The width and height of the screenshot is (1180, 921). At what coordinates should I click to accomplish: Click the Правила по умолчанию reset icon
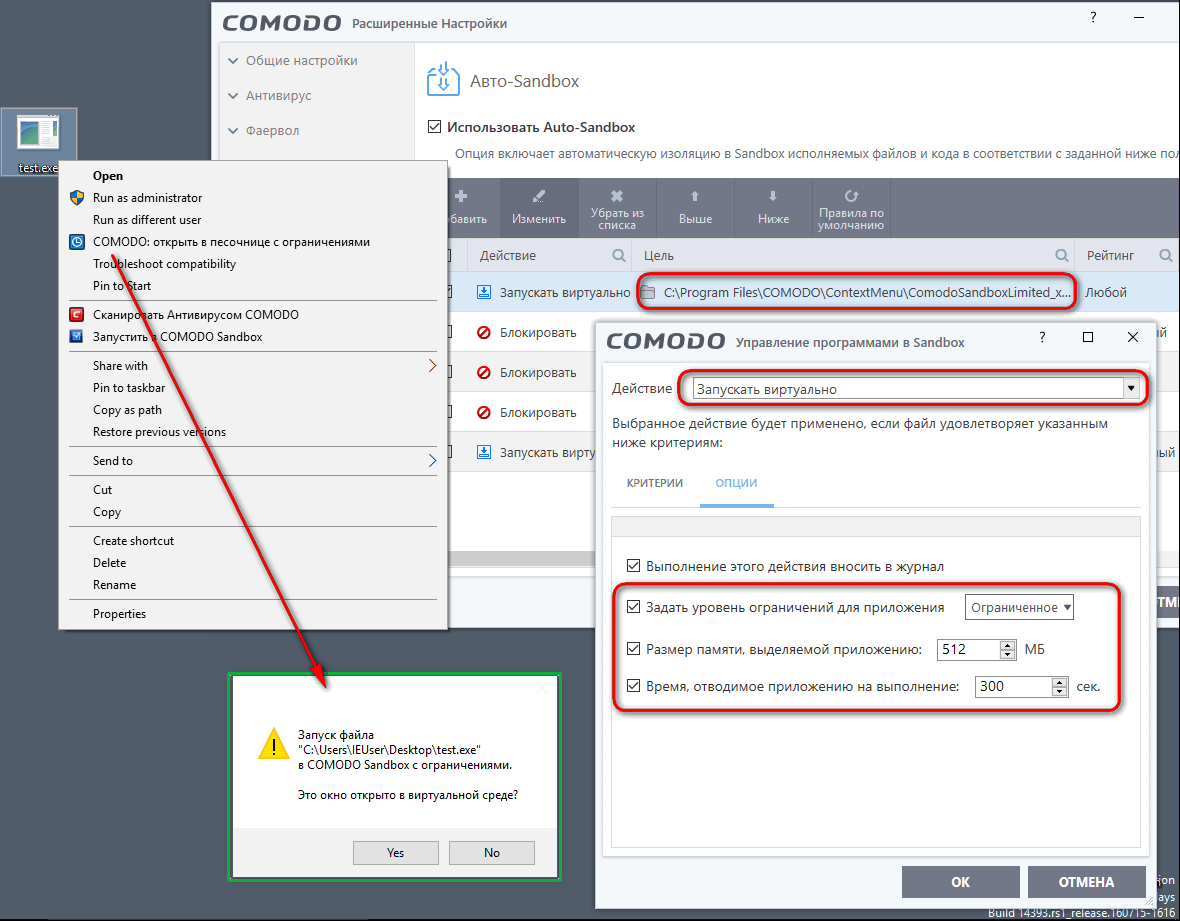851,196
